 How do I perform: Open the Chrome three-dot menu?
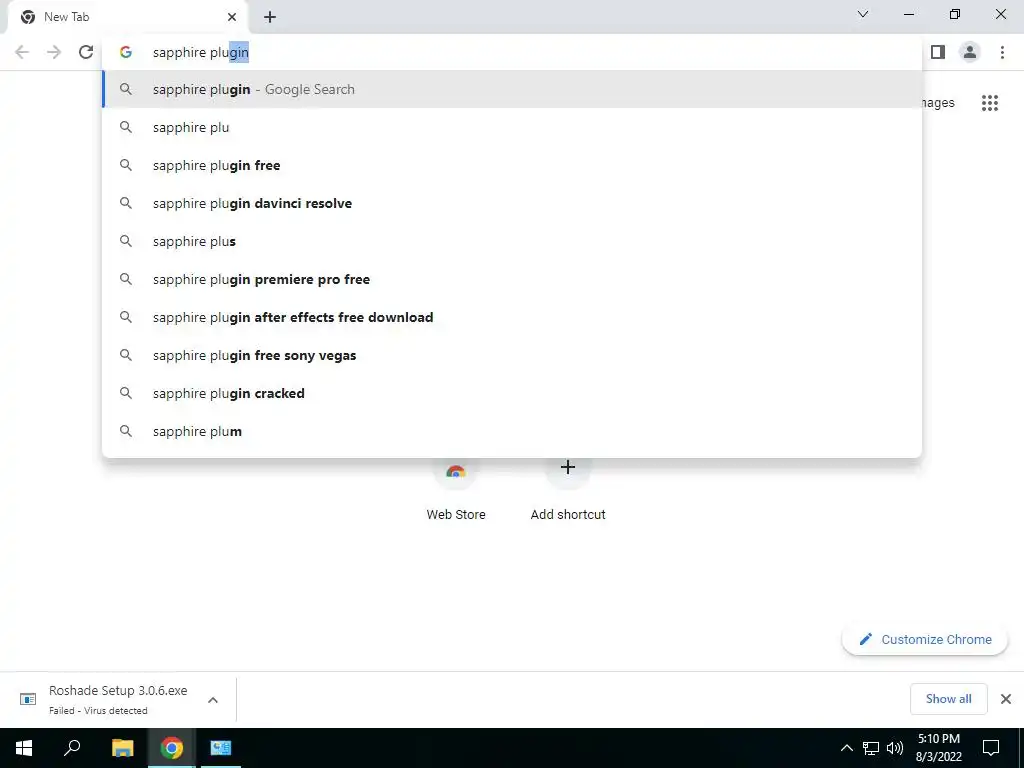pos(1002,52)
